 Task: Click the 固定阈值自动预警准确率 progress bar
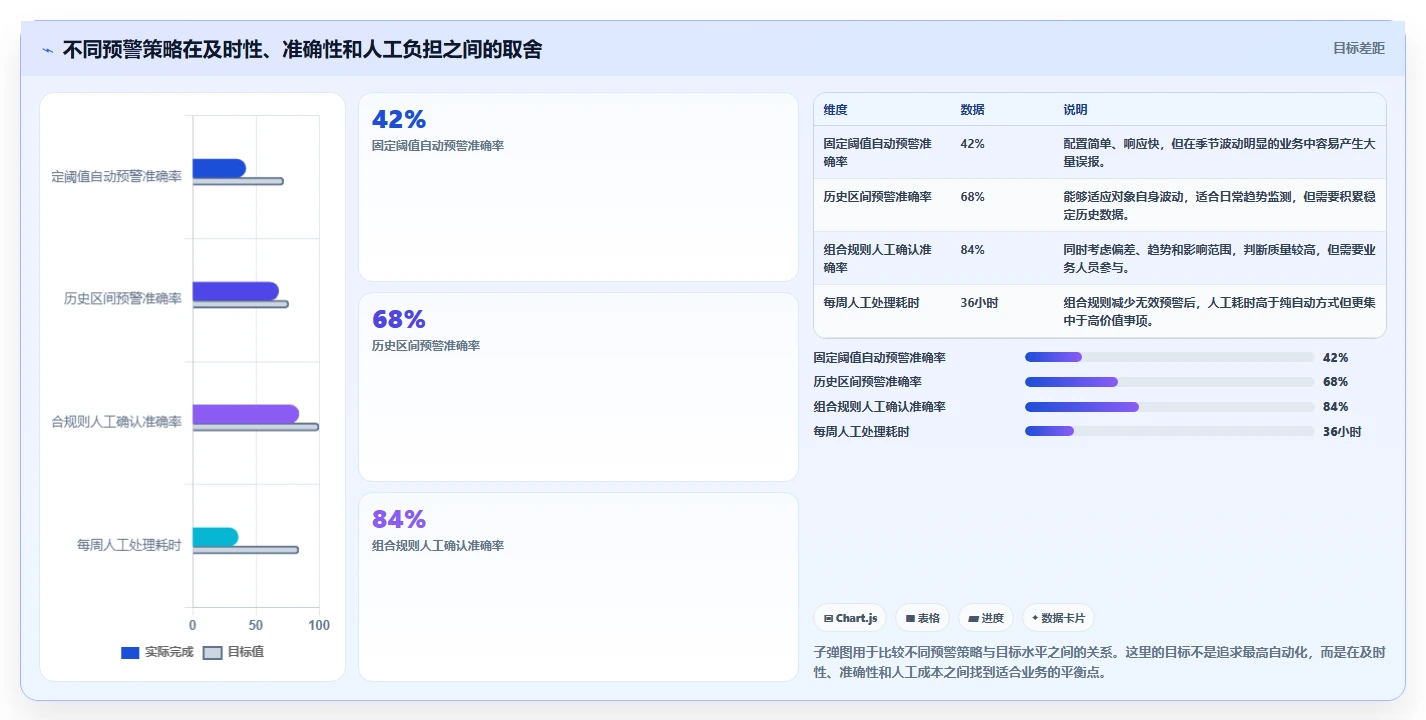[1169, 357]
